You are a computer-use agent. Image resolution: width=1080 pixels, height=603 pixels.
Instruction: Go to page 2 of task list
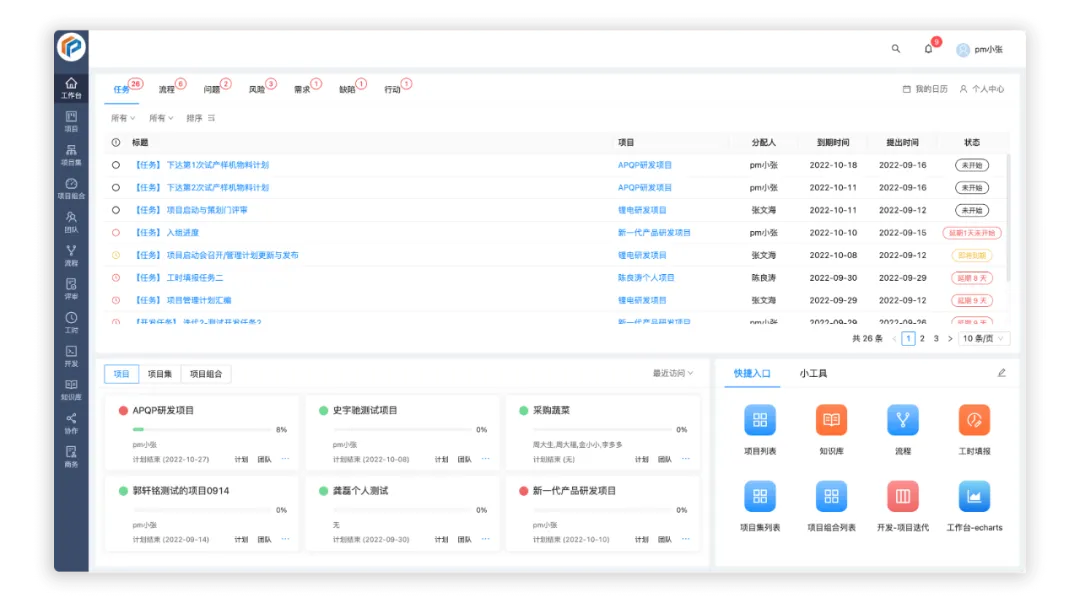tap(922, 338)
